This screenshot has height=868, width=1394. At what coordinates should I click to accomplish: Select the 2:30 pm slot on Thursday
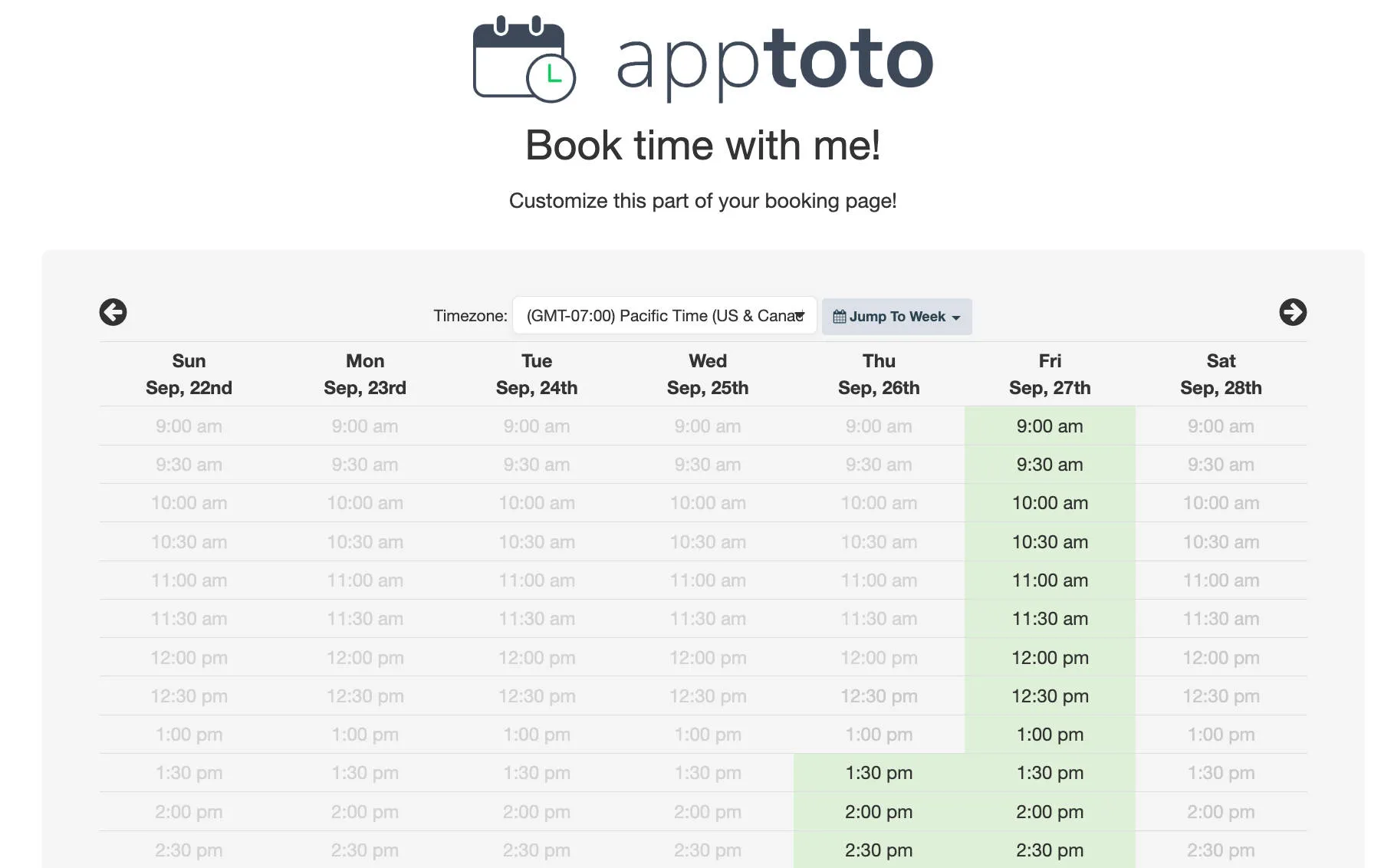[879, 850]
